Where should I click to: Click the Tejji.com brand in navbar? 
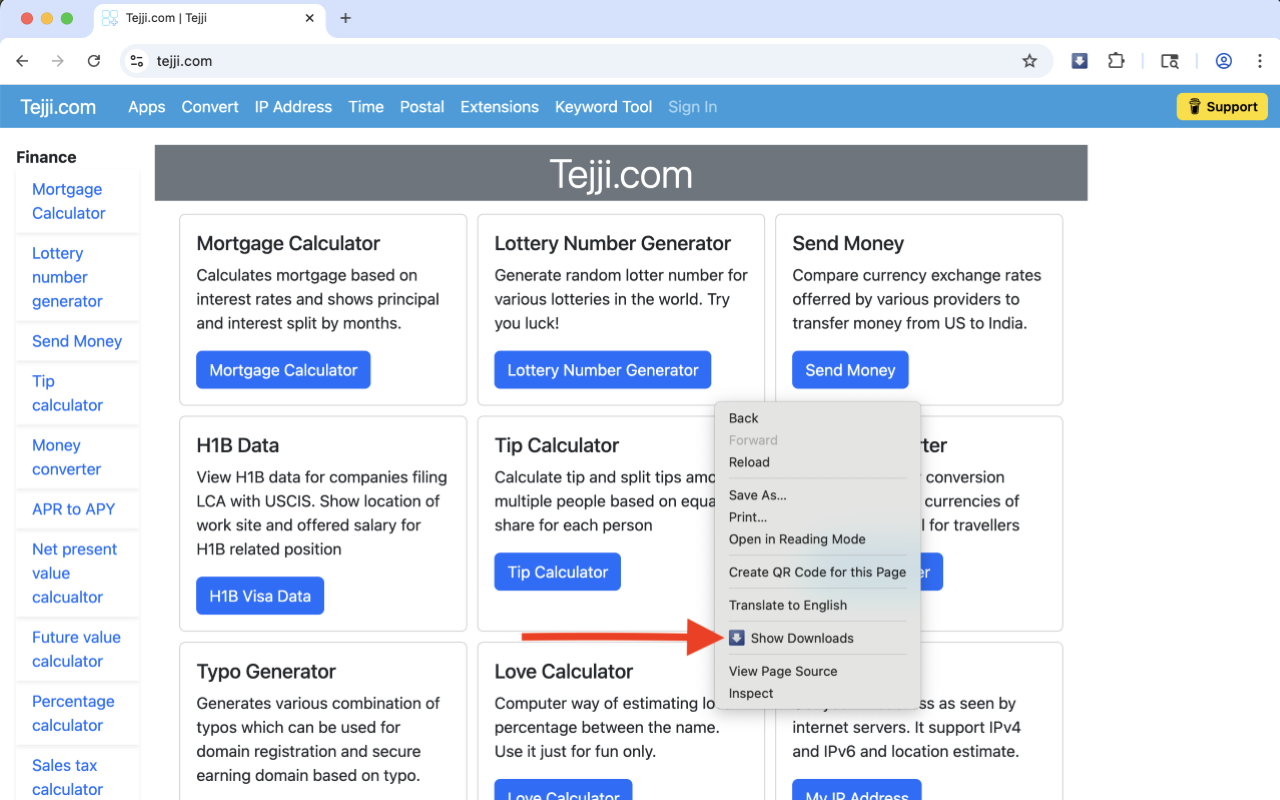[58, 107]
